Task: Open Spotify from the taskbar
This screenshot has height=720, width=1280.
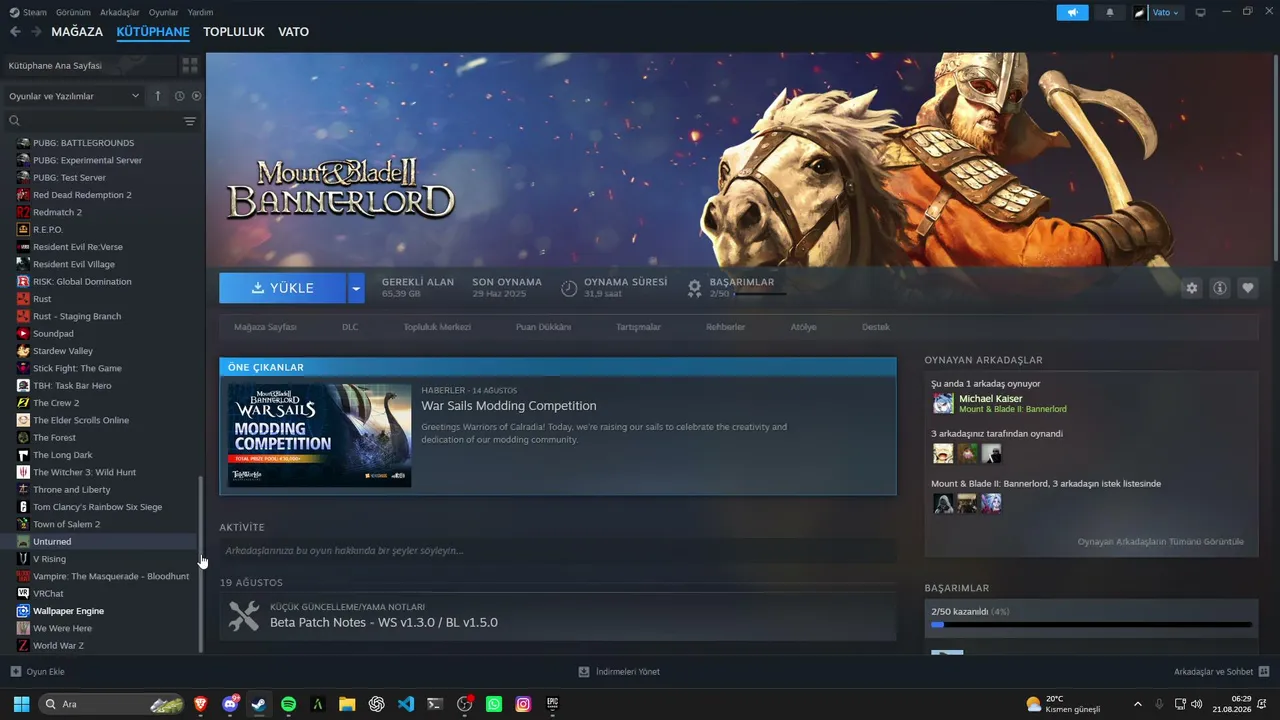Action: click(x=288, y=704)
